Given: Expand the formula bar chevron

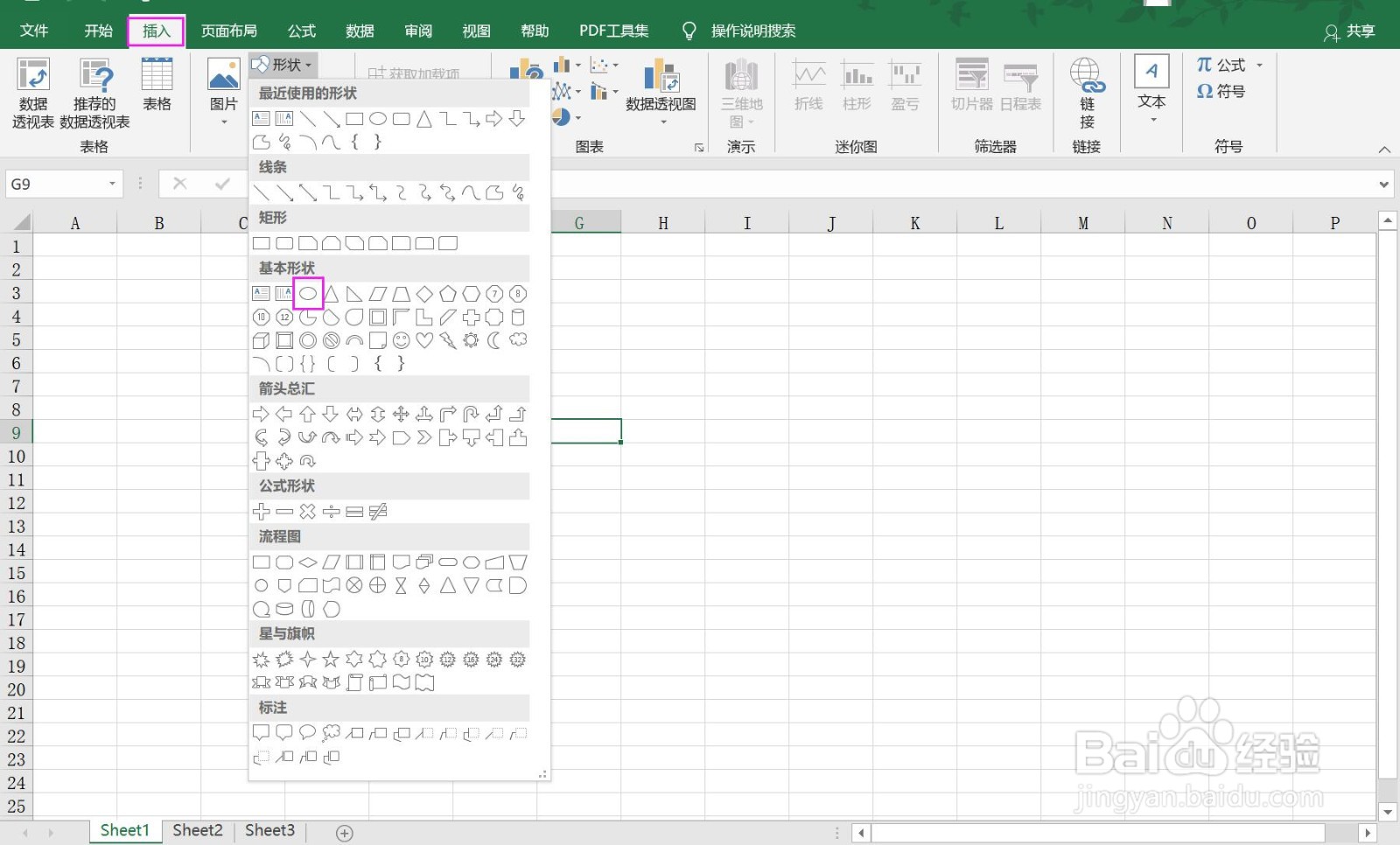Looking at the screenshot, I should (x=1383, y=185).
